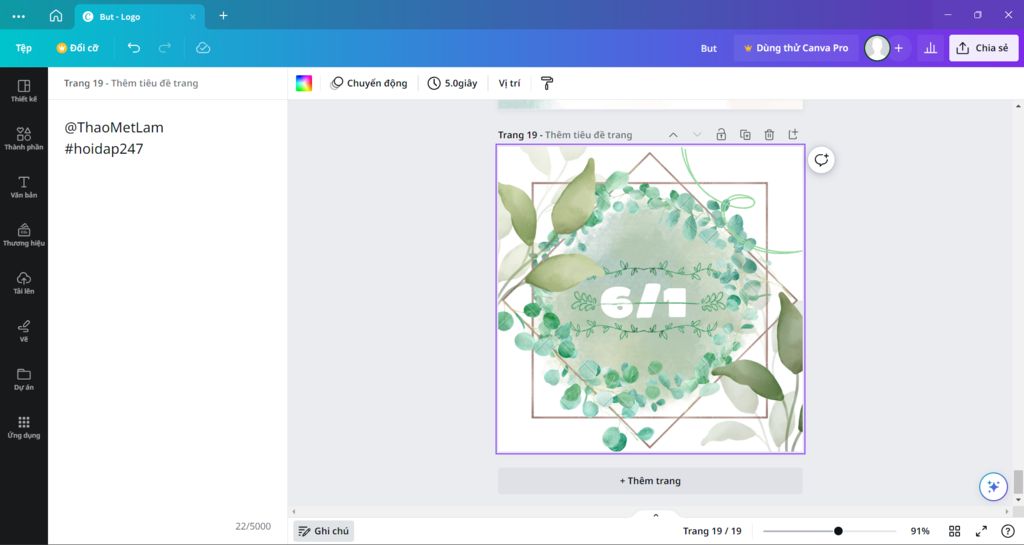Duplicate page 19
The image size is (1024, 545).
pyautogui.click(x=745, y=135)
